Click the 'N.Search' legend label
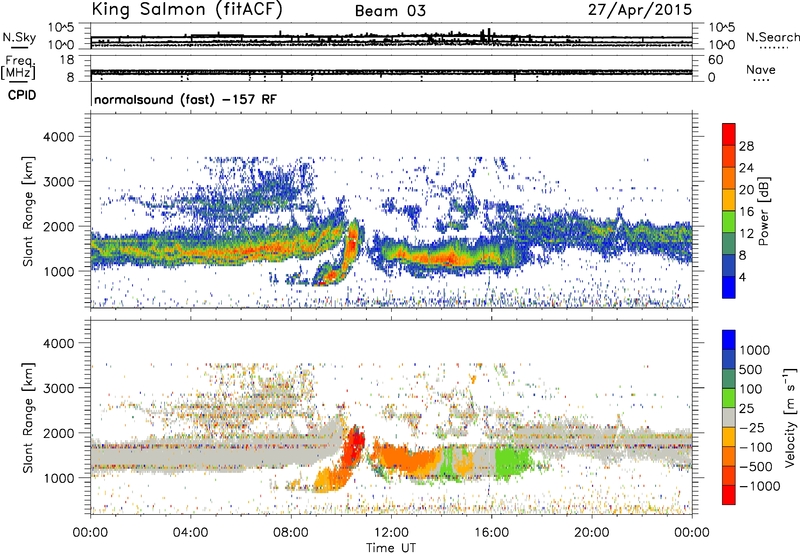The image size is (800, 554). [x=772, y=37]
